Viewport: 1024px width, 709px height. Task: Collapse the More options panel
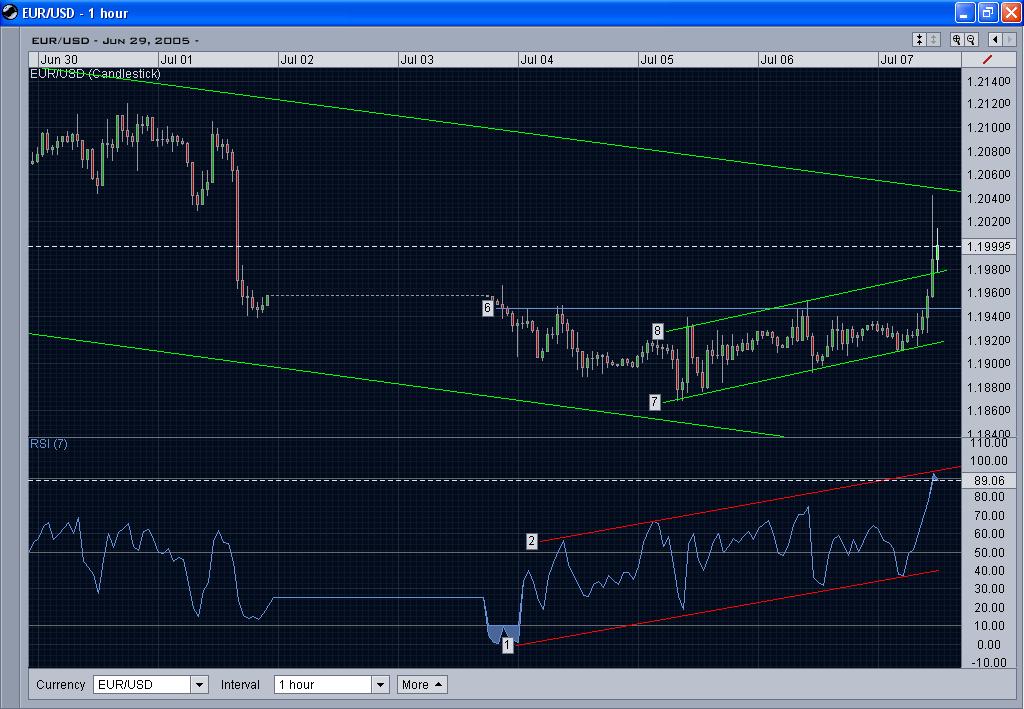[421, 684]
